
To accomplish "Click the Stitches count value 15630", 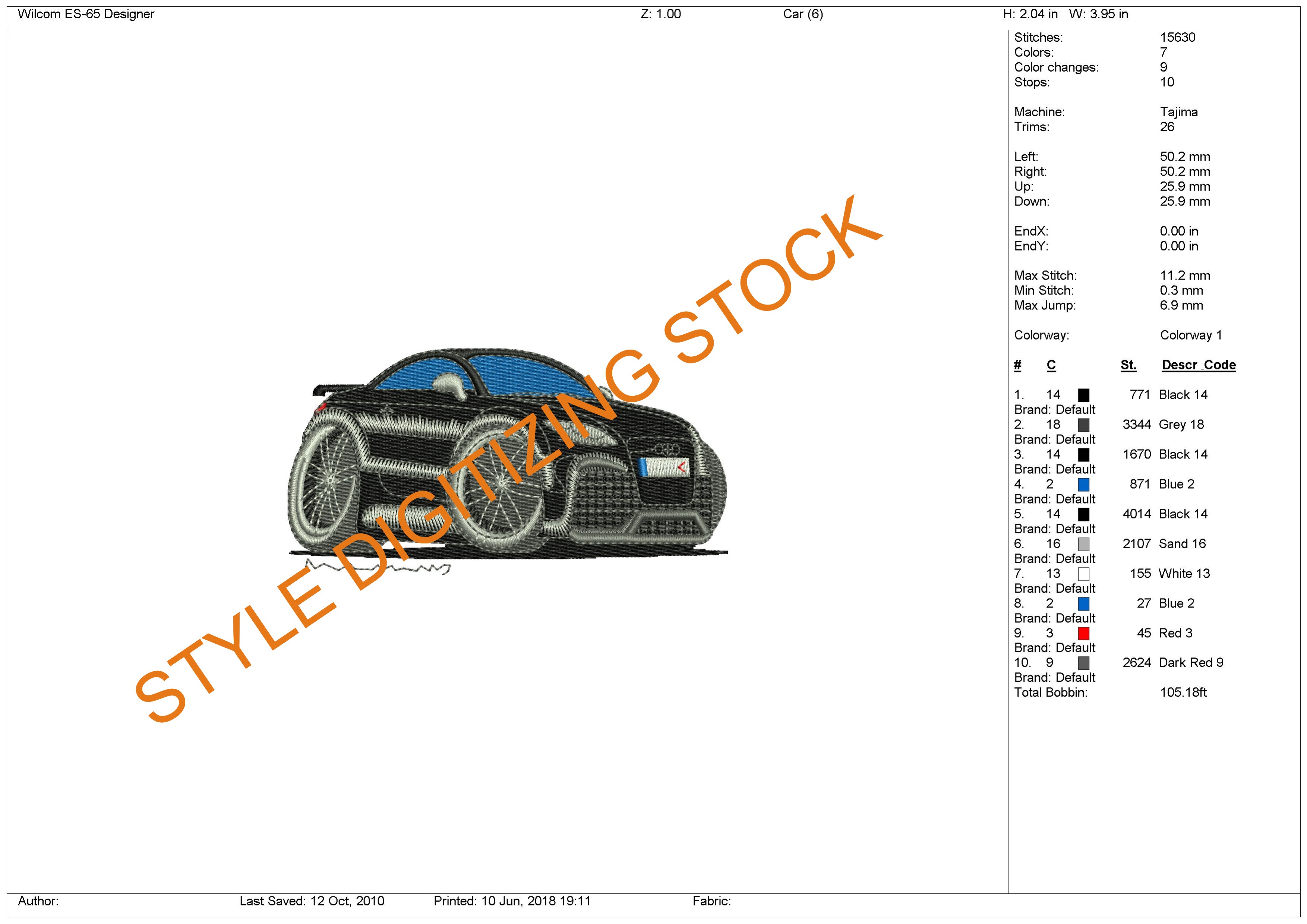I will click(1177, 38).
